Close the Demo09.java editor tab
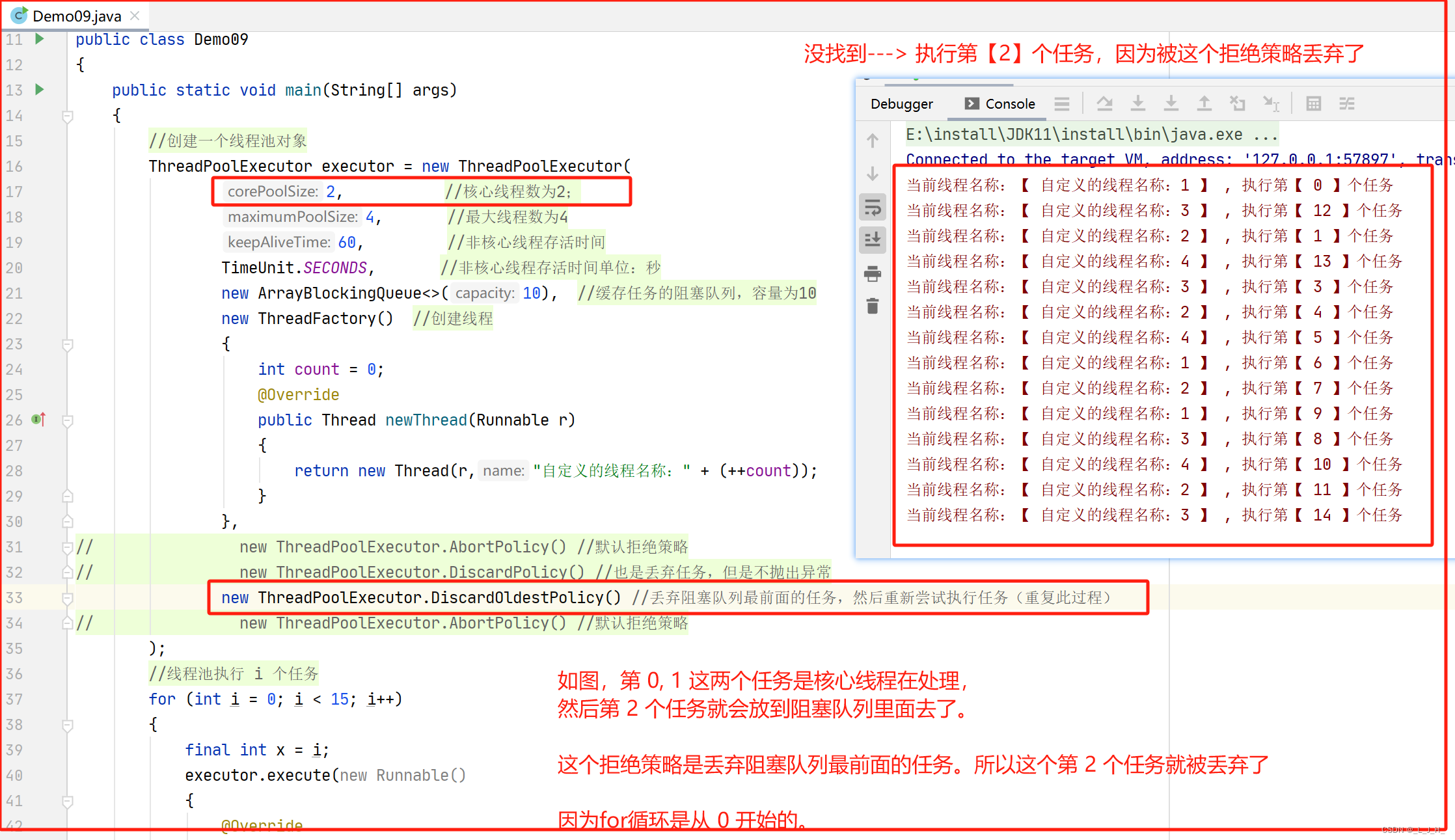The width and height of the screenshot is (1455, 840). tap(135, 16)
